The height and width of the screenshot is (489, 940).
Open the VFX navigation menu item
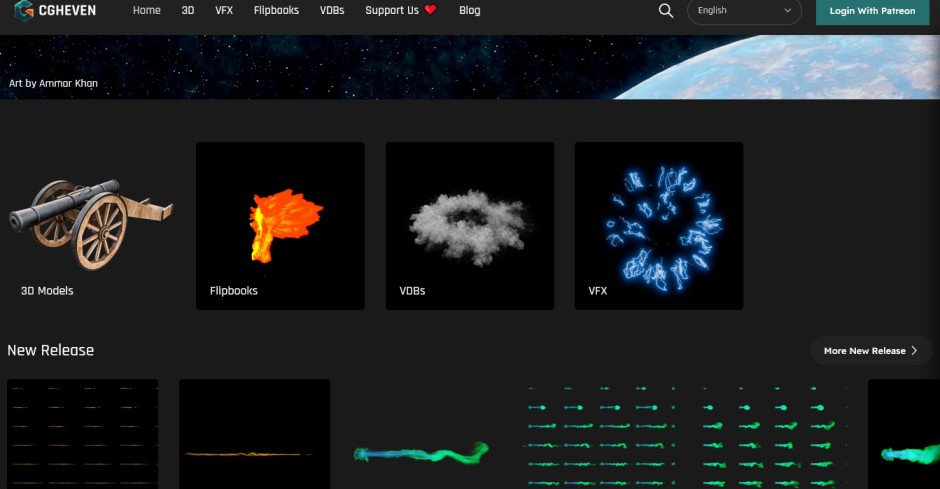(224, 10)
